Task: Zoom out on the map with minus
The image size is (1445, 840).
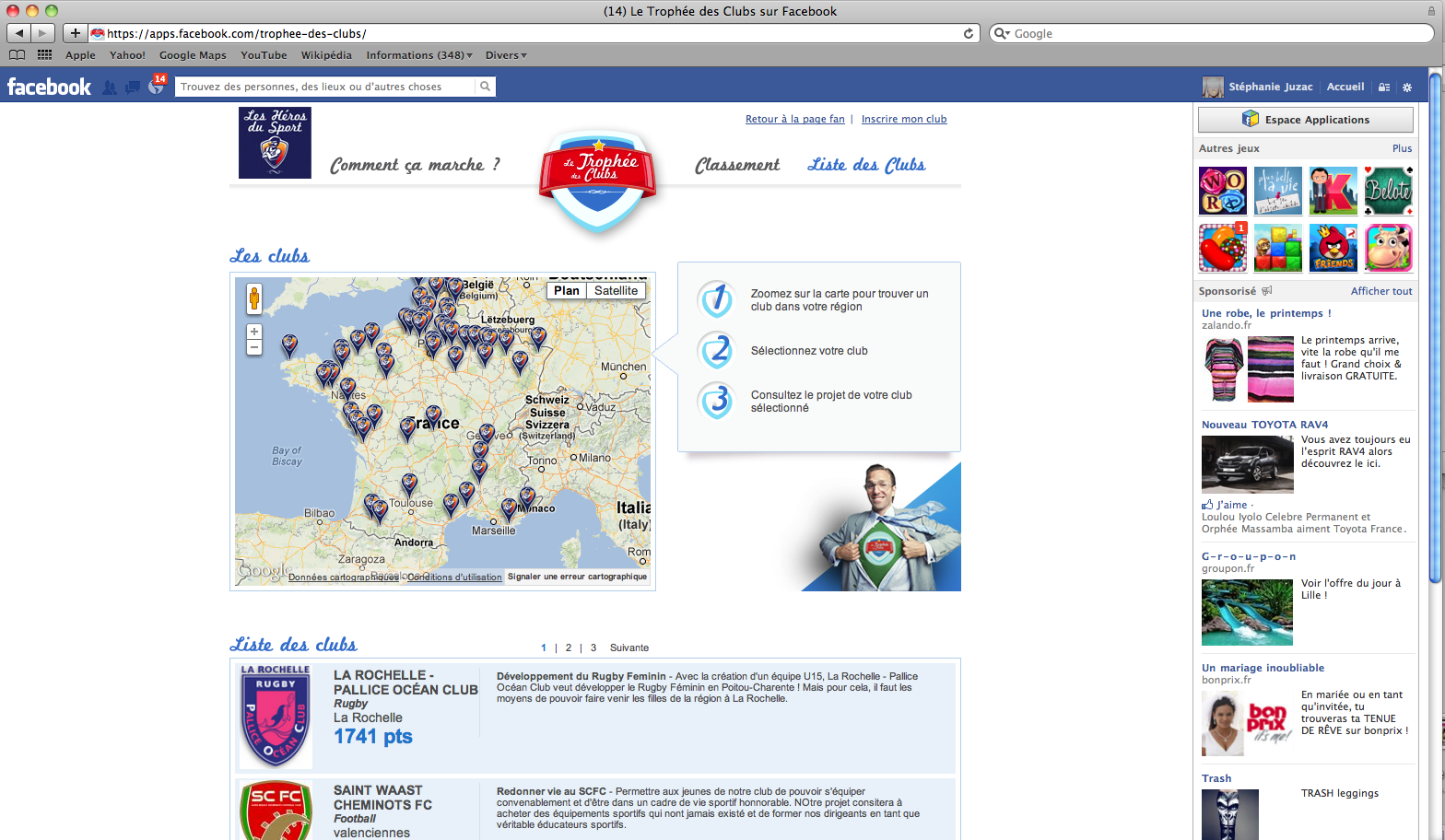Action: point(254,347)
